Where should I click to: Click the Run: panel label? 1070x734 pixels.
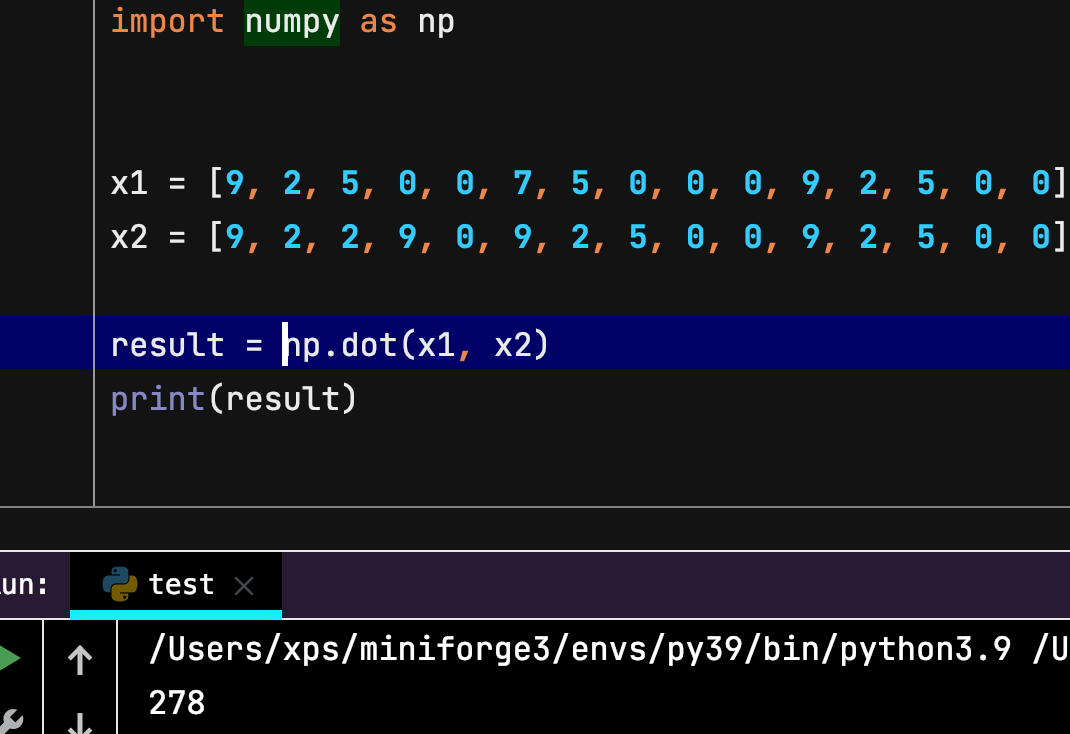click(x=24, y=584)
